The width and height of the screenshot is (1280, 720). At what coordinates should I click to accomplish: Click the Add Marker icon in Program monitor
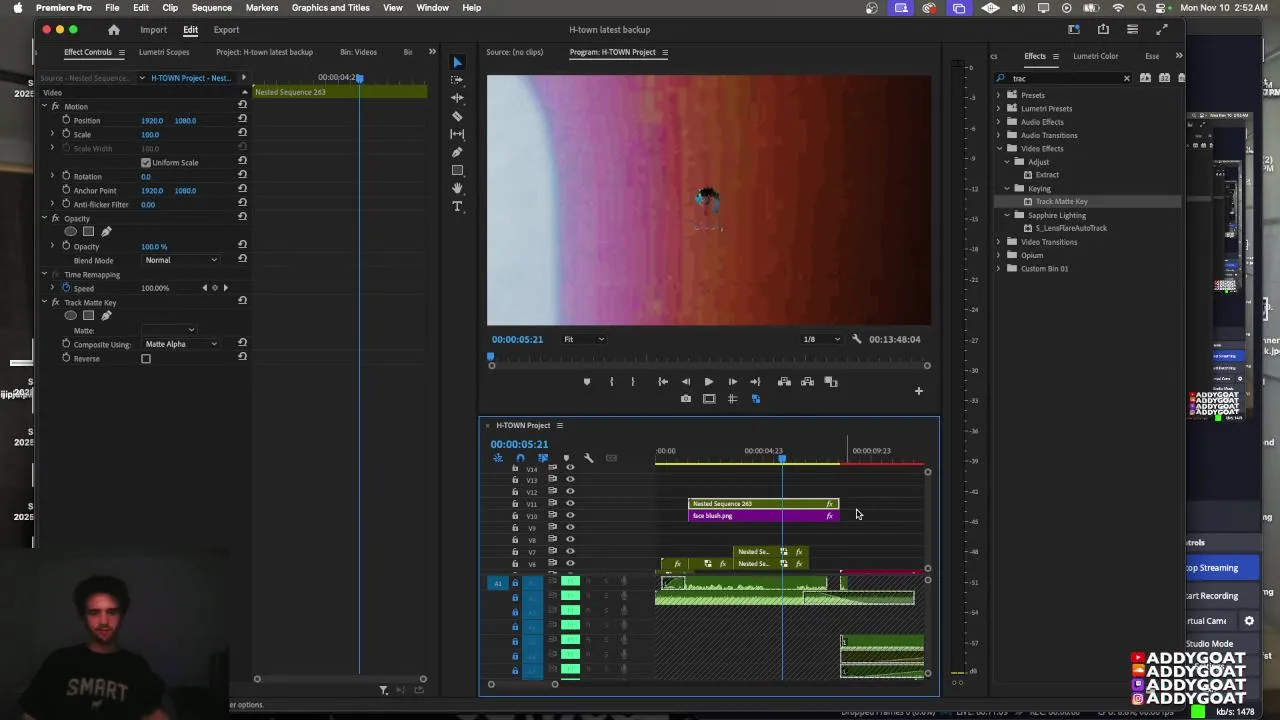(587, 382)
